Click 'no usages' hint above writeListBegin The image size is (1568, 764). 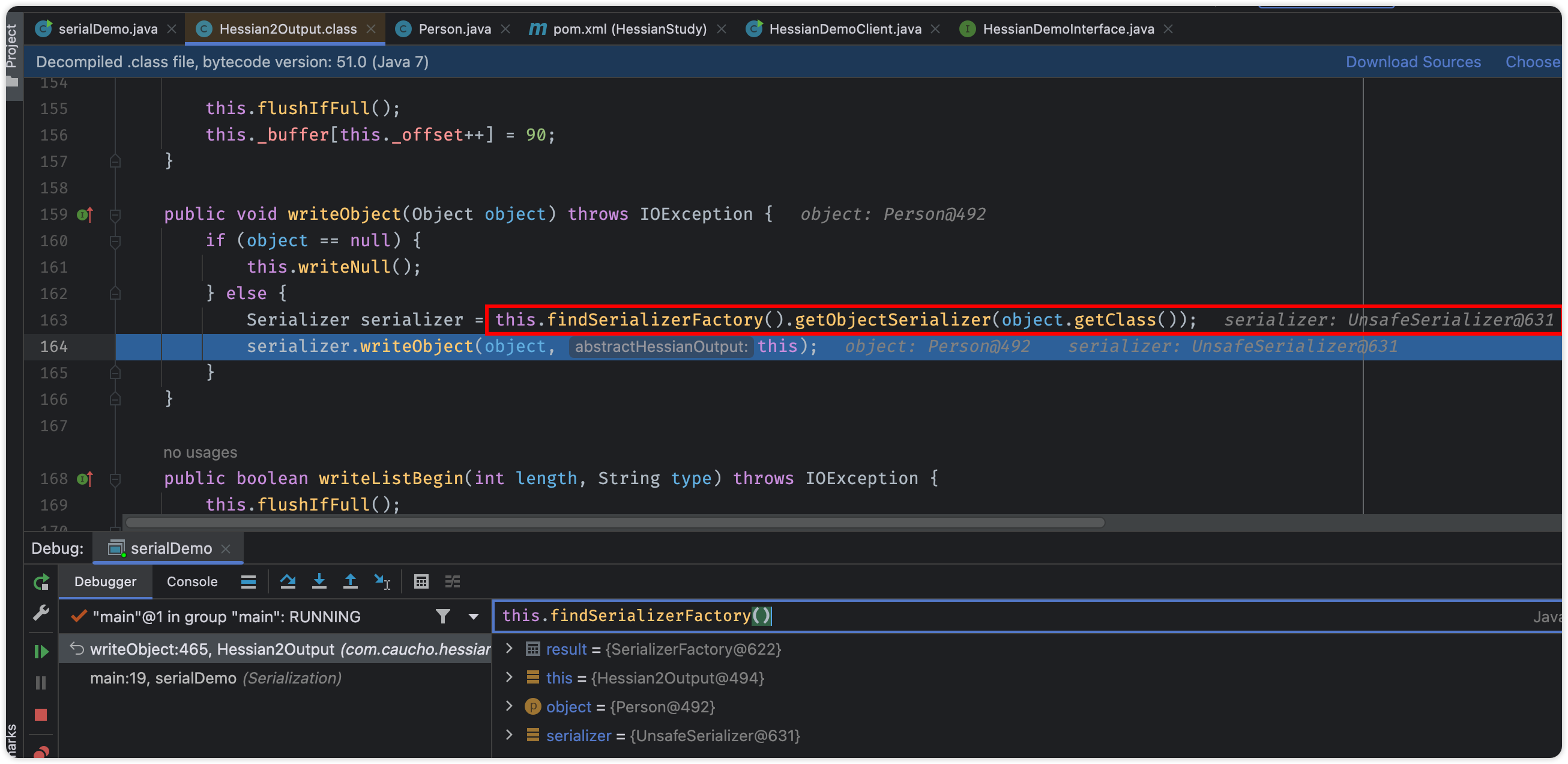coord(201,453)
